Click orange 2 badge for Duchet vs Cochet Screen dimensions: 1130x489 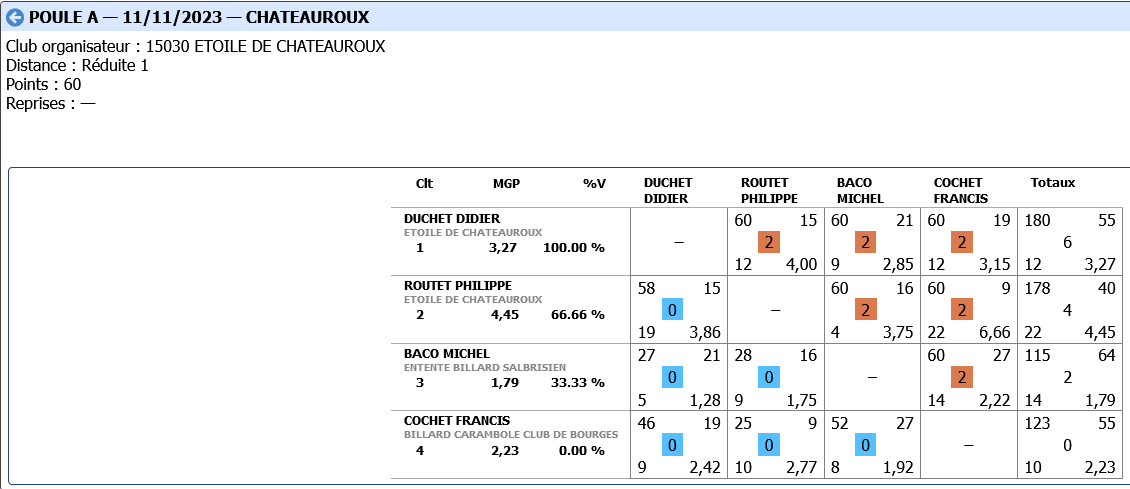click(x=962, y=243)
